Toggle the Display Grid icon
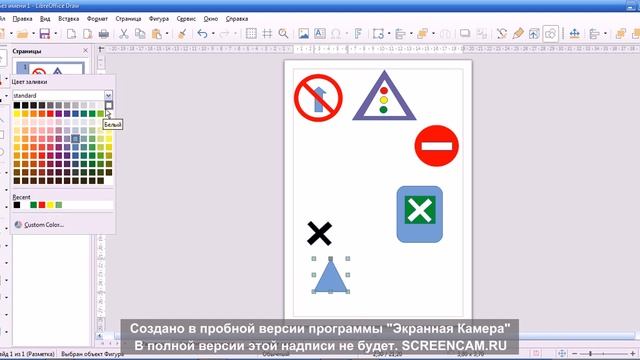 [251, 33]
